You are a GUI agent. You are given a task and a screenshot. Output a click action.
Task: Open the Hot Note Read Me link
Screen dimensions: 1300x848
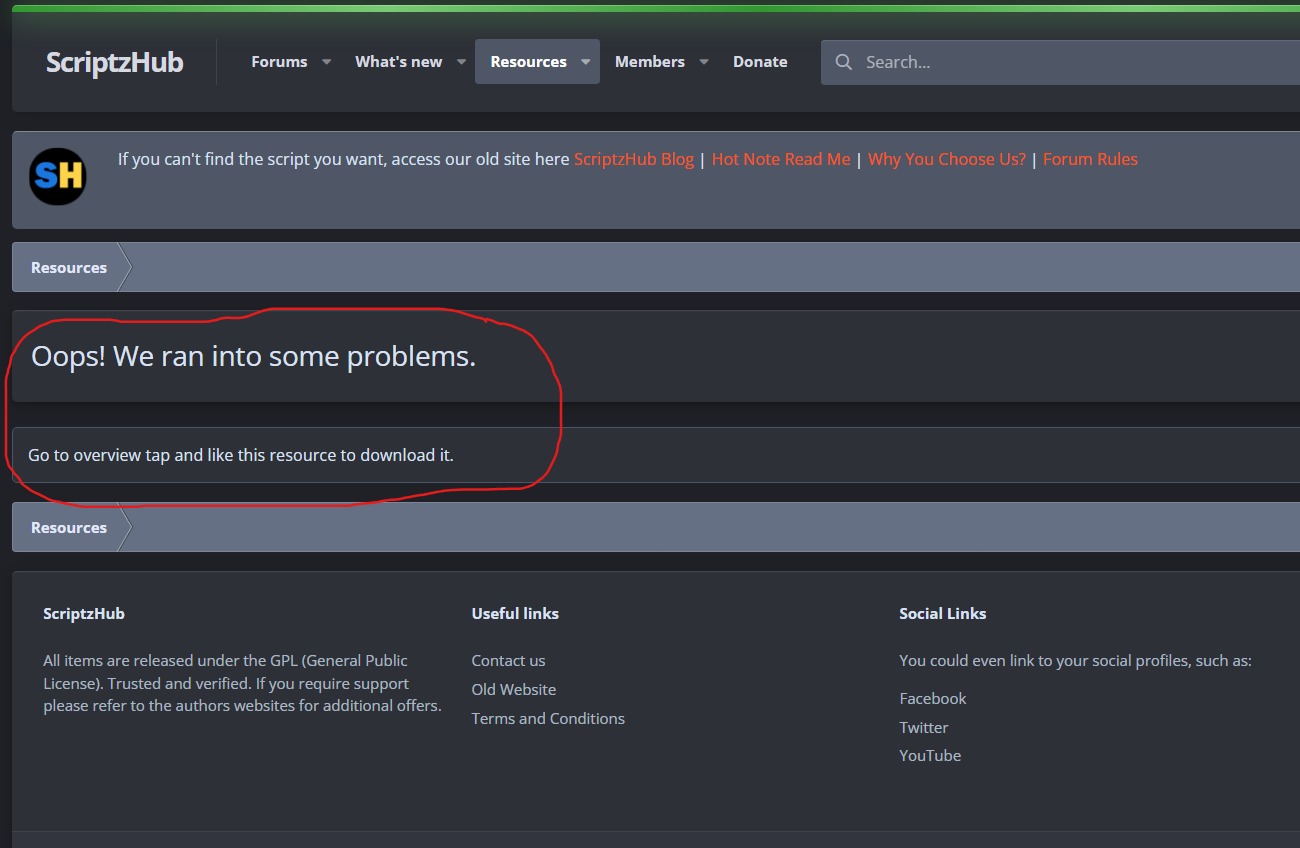pyautogui.click(x=781, y=159)
